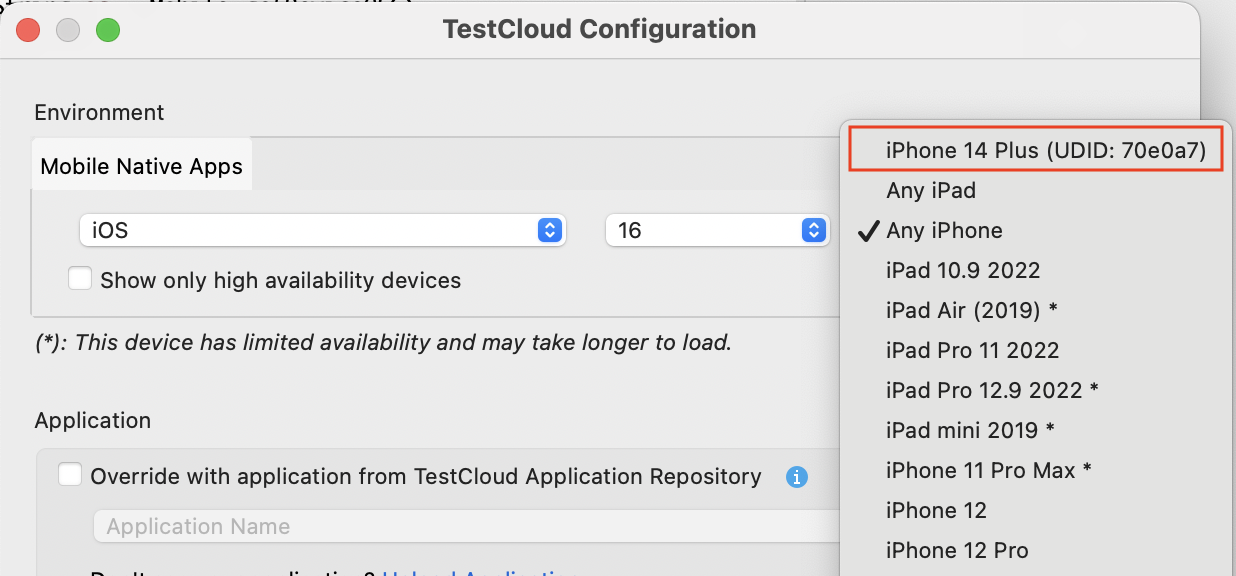Click the green maximize window button
Viewport: 1236px width, 576px height.
(108, 30)
